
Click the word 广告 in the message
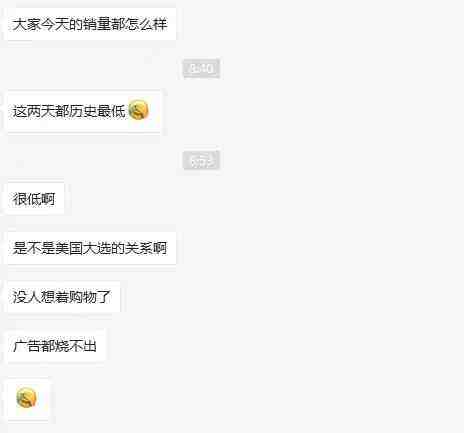(26, 345)
